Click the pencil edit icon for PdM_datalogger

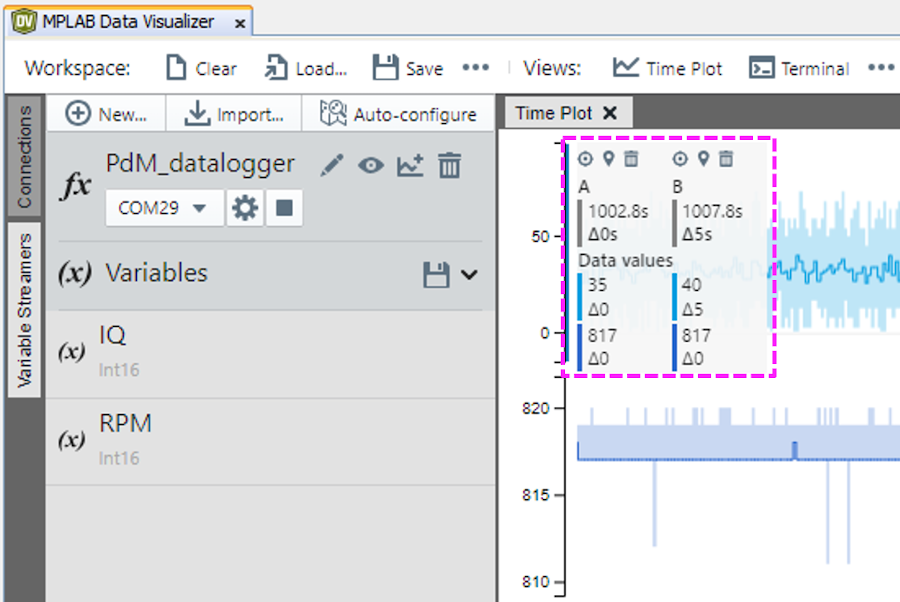click(331, 166)
